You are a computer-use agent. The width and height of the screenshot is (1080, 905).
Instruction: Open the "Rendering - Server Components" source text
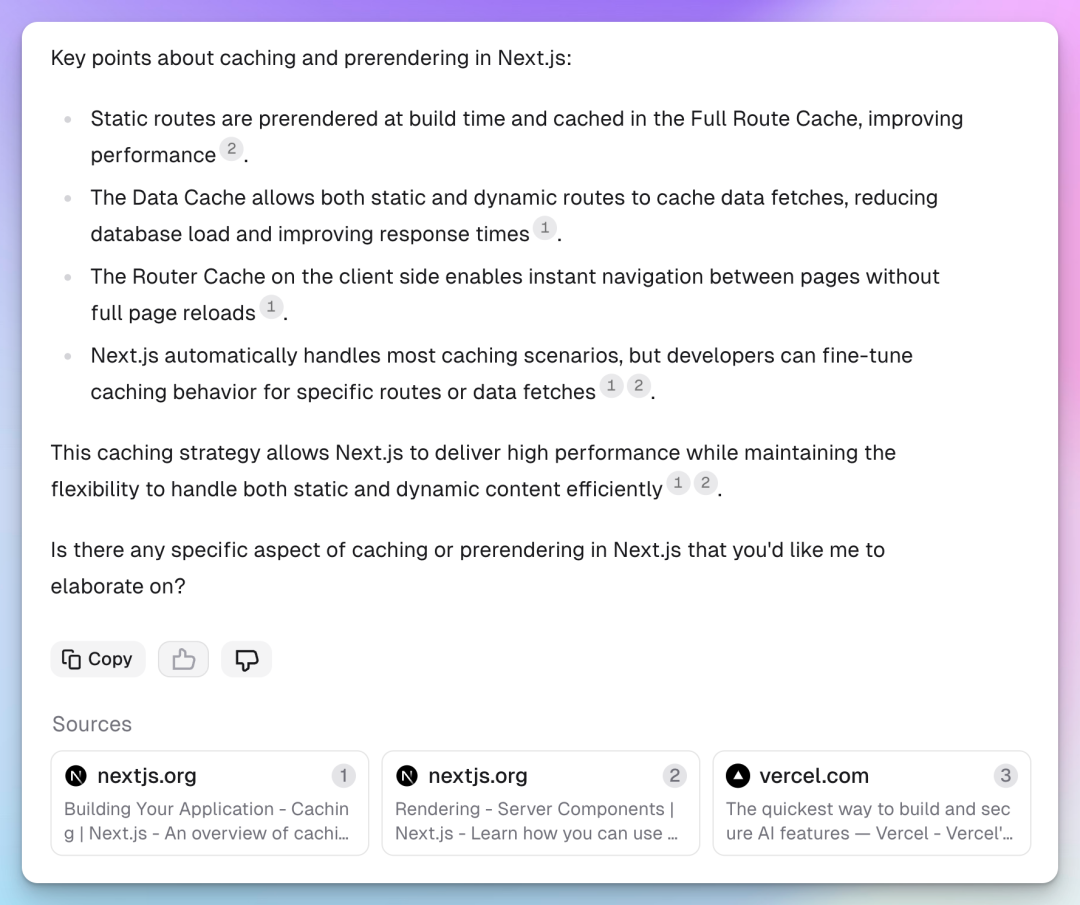pos(537,821)
